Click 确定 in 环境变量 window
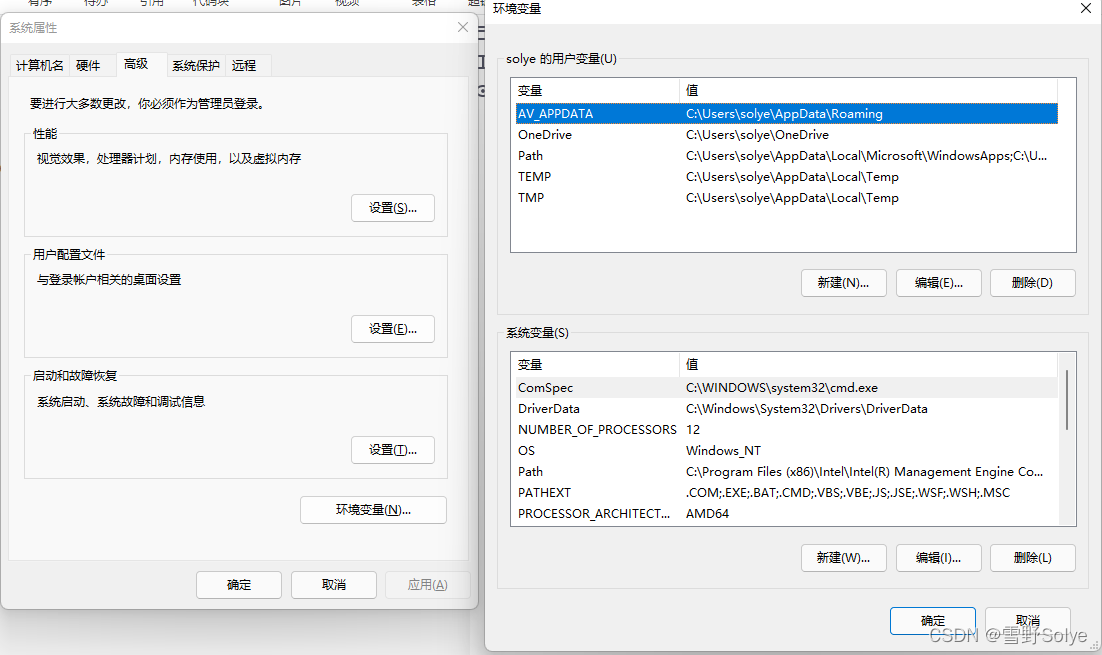 [x=933, y=621]
